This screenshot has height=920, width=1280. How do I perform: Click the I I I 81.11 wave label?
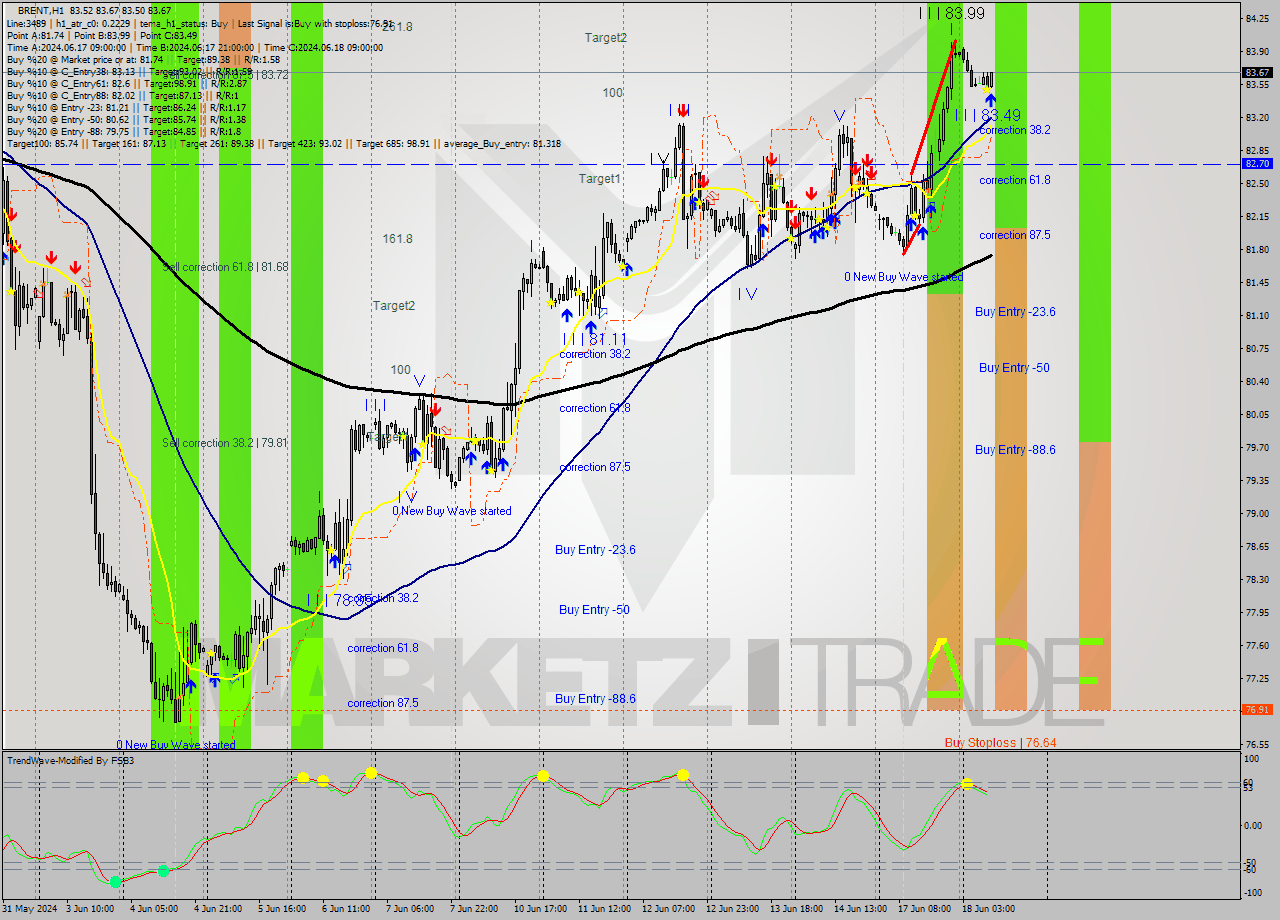pyautogui.click(x=594, y=340)
